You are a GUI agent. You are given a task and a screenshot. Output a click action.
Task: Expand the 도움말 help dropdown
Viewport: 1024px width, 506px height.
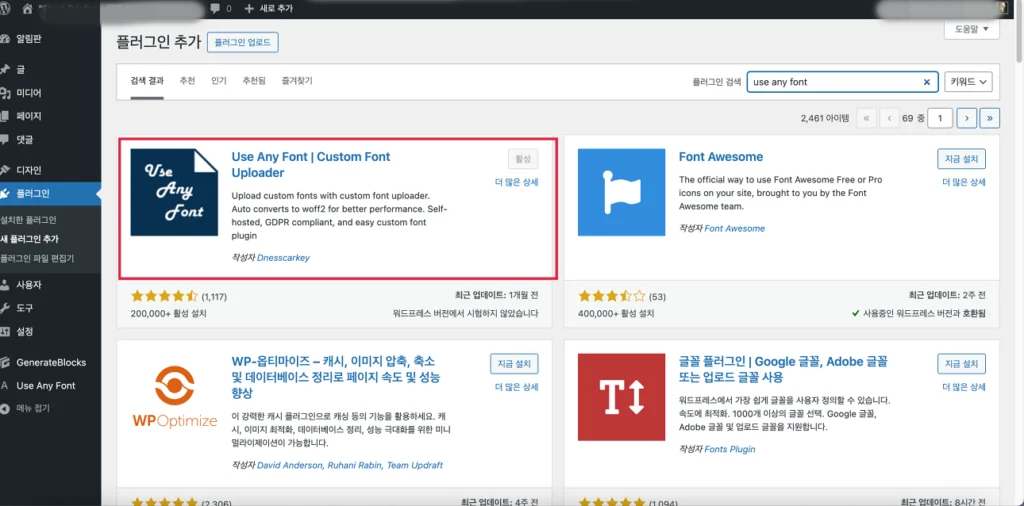click(x=972, y=29)
